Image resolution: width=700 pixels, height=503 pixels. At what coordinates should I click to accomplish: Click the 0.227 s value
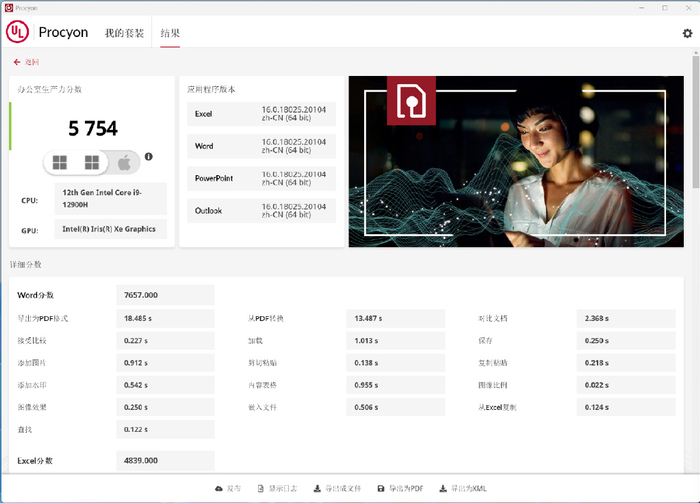point(165,341)
